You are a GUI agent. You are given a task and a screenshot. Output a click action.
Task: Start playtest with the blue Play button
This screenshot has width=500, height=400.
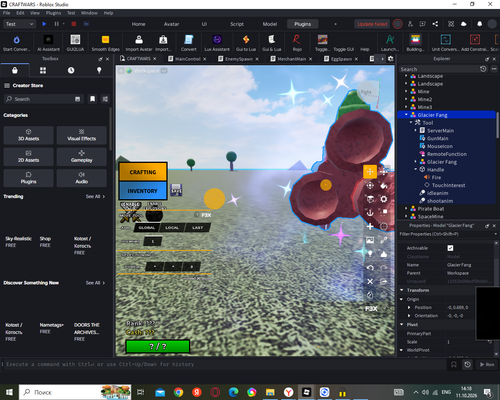pyautogui.click(x=44, y=24)
